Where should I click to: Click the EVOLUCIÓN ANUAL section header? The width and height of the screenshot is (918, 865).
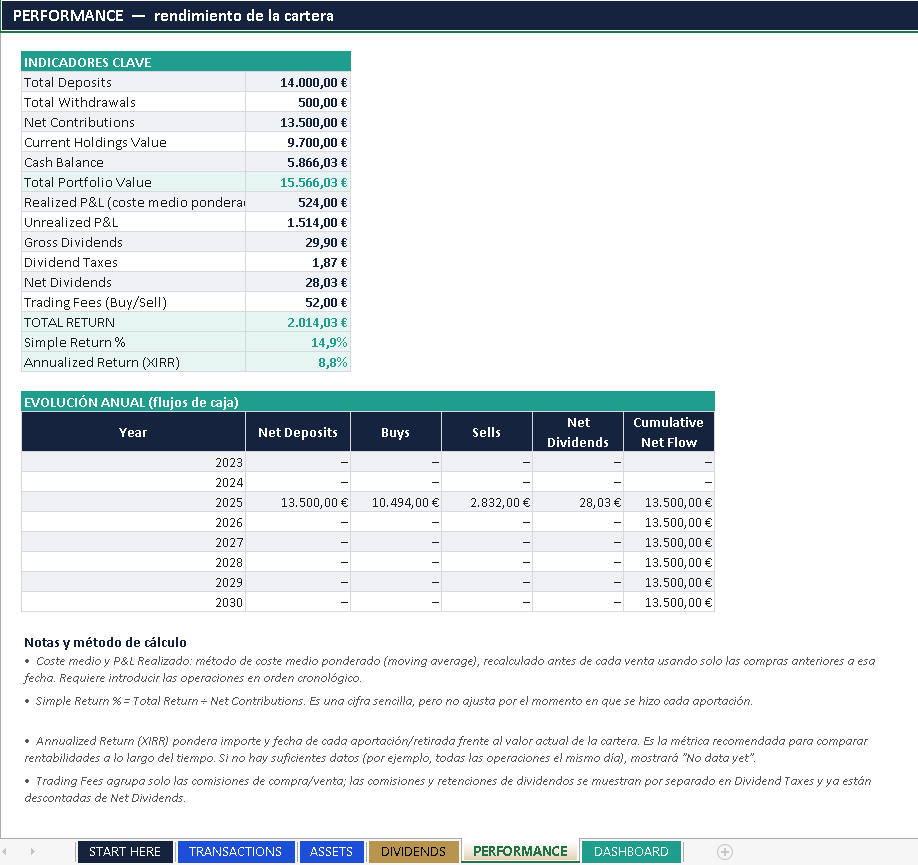[x=368, y=402]
